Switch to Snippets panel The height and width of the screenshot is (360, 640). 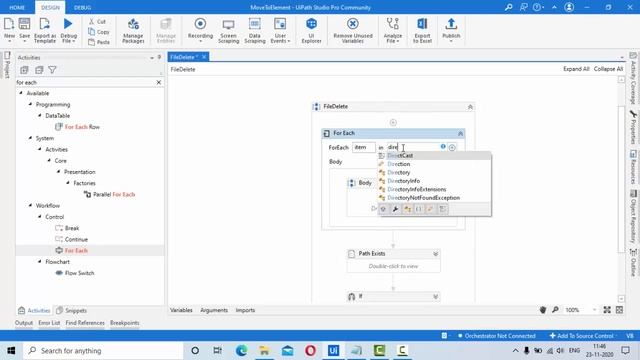(x=71, y=311)
